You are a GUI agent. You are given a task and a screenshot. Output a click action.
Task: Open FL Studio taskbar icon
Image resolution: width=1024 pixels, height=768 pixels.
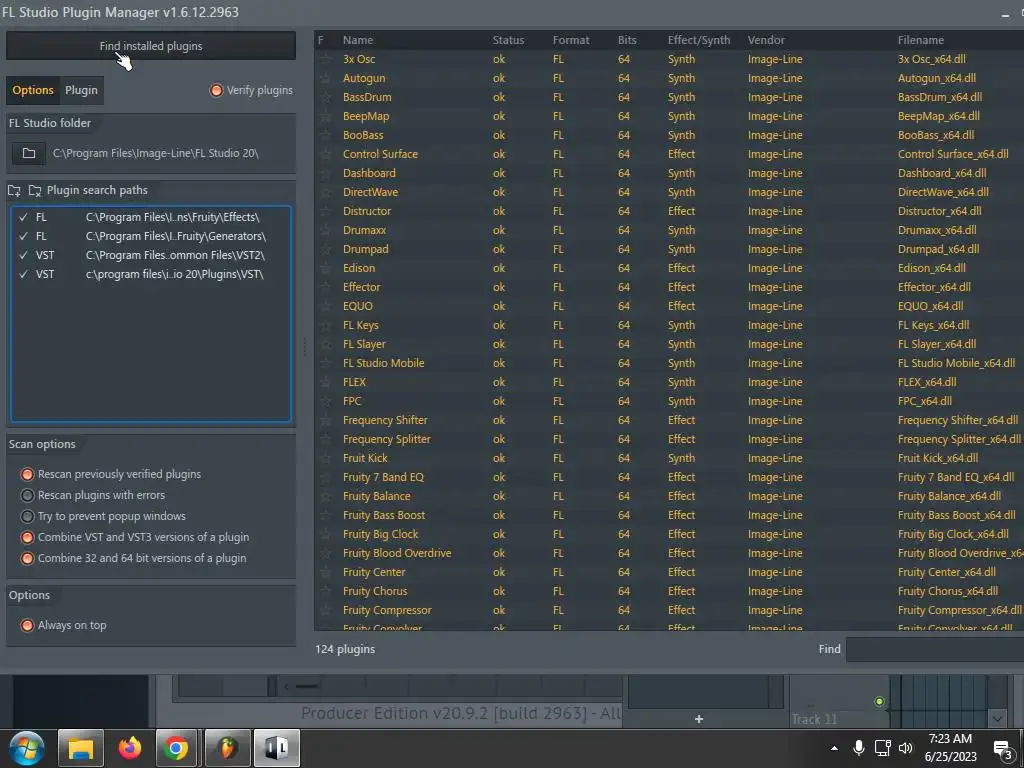227,748
